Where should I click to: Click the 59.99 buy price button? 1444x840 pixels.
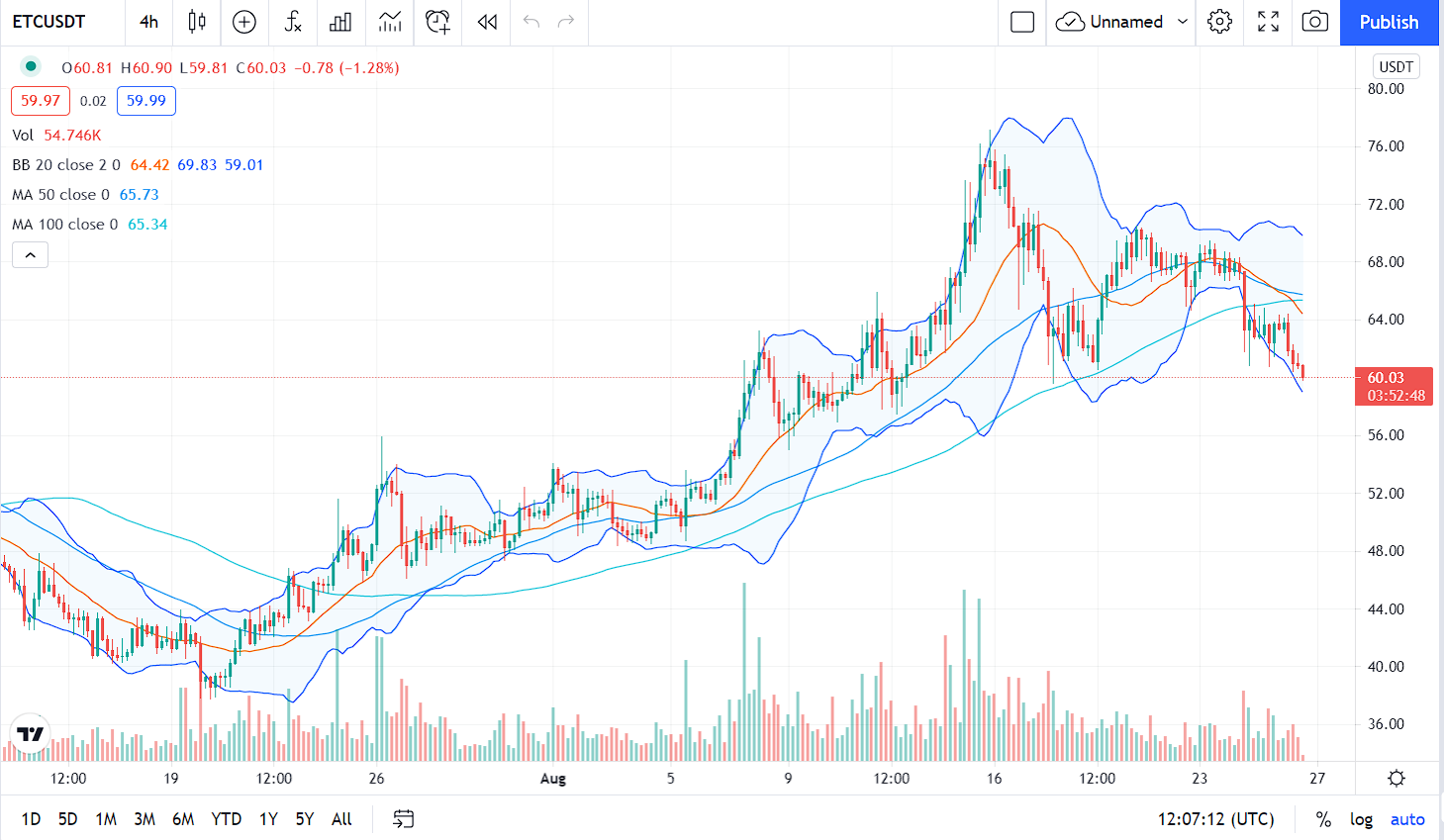(x=146, y=101)
